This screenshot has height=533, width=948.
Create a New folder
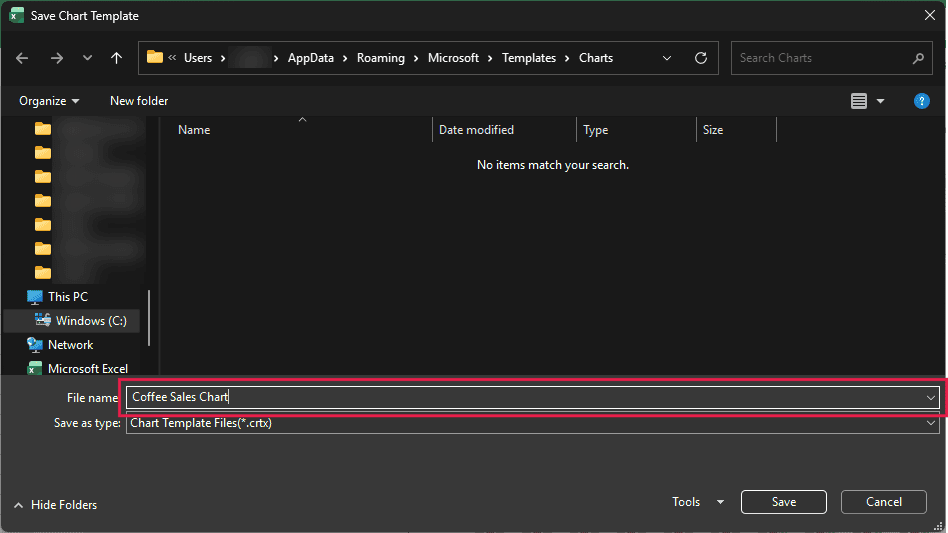139,101
